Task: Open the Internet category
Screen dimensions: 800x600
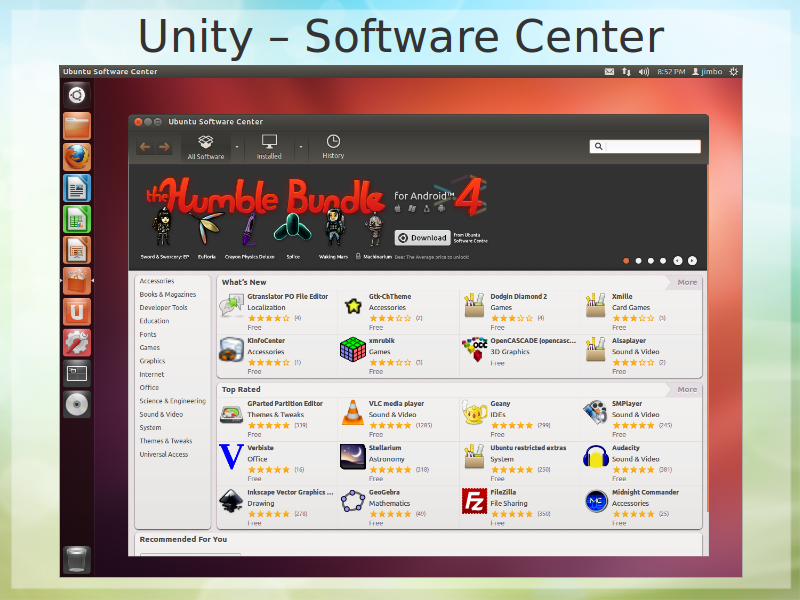Action: [x=152, y=374]
